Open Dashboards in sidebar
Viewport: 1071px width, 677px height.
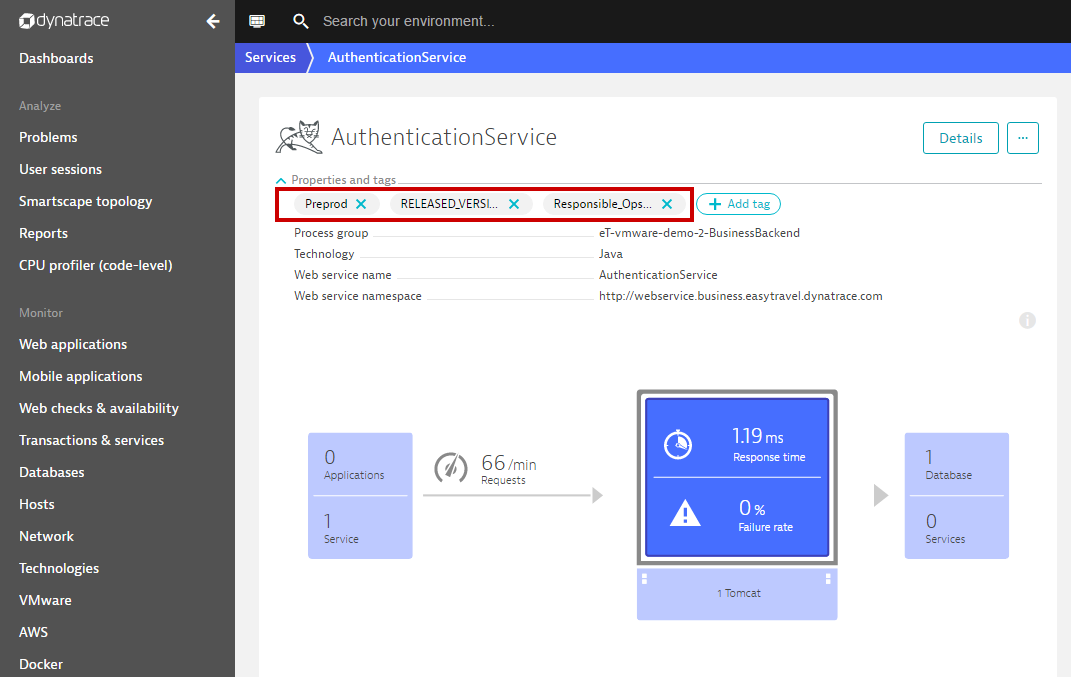coord(56,58)
